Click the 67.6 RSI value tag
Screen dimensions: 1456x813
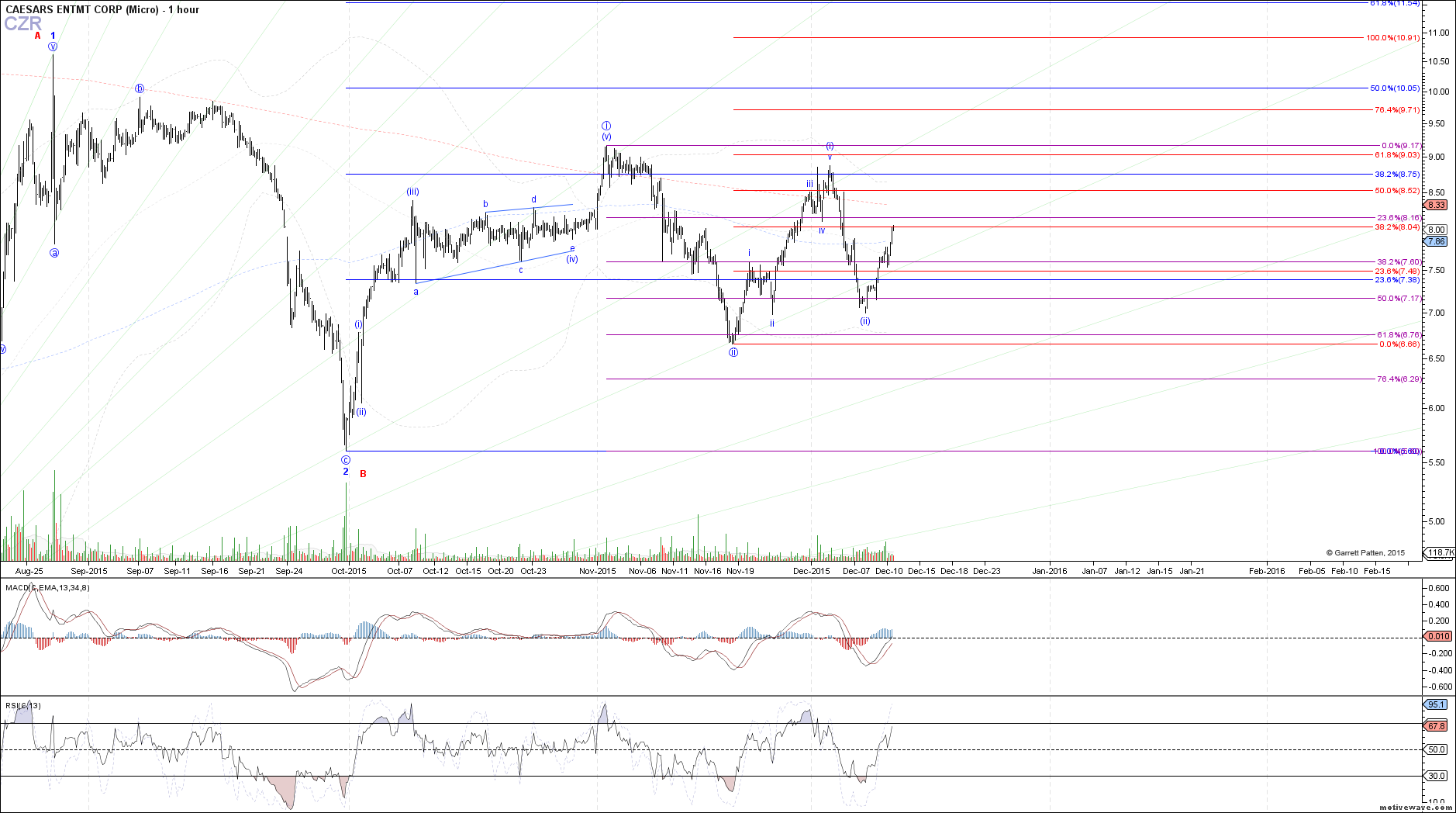[x=1437, y=726]
